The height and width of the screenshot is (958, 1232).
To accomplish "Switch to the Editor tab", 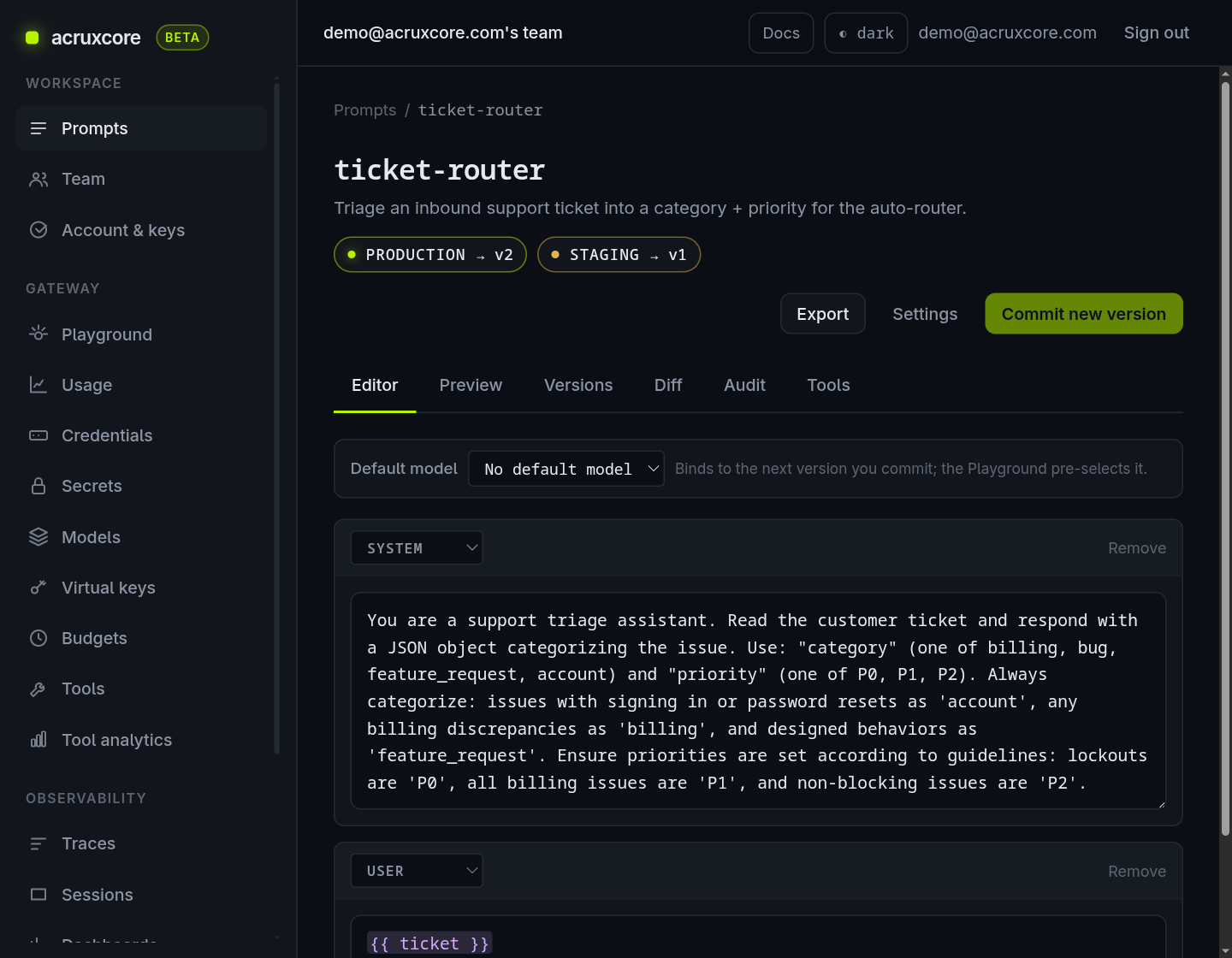I will (x=375, y=386).
